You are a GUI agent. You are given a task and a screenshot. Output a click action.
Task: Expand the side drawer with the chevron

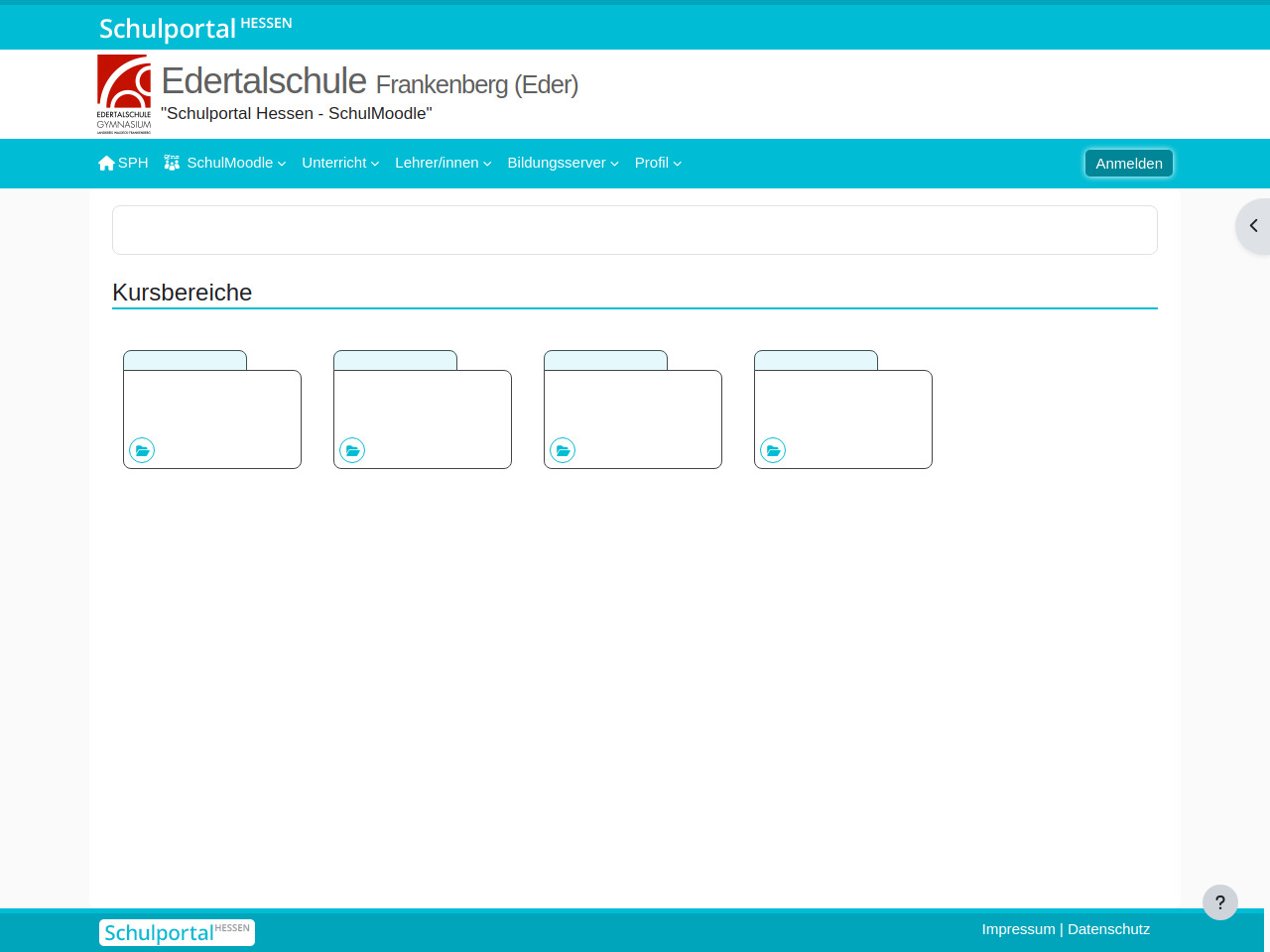tap(1253, 226)
